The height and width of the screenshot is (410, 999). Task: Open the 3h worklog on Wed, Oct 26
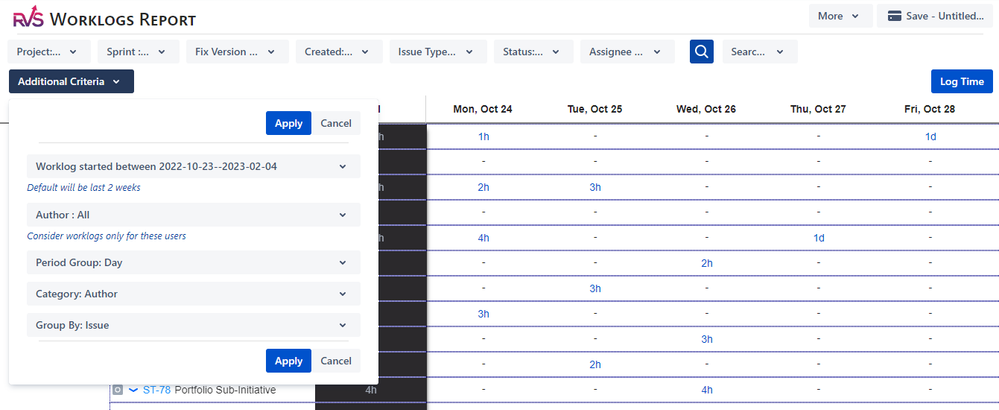(707, 339)
